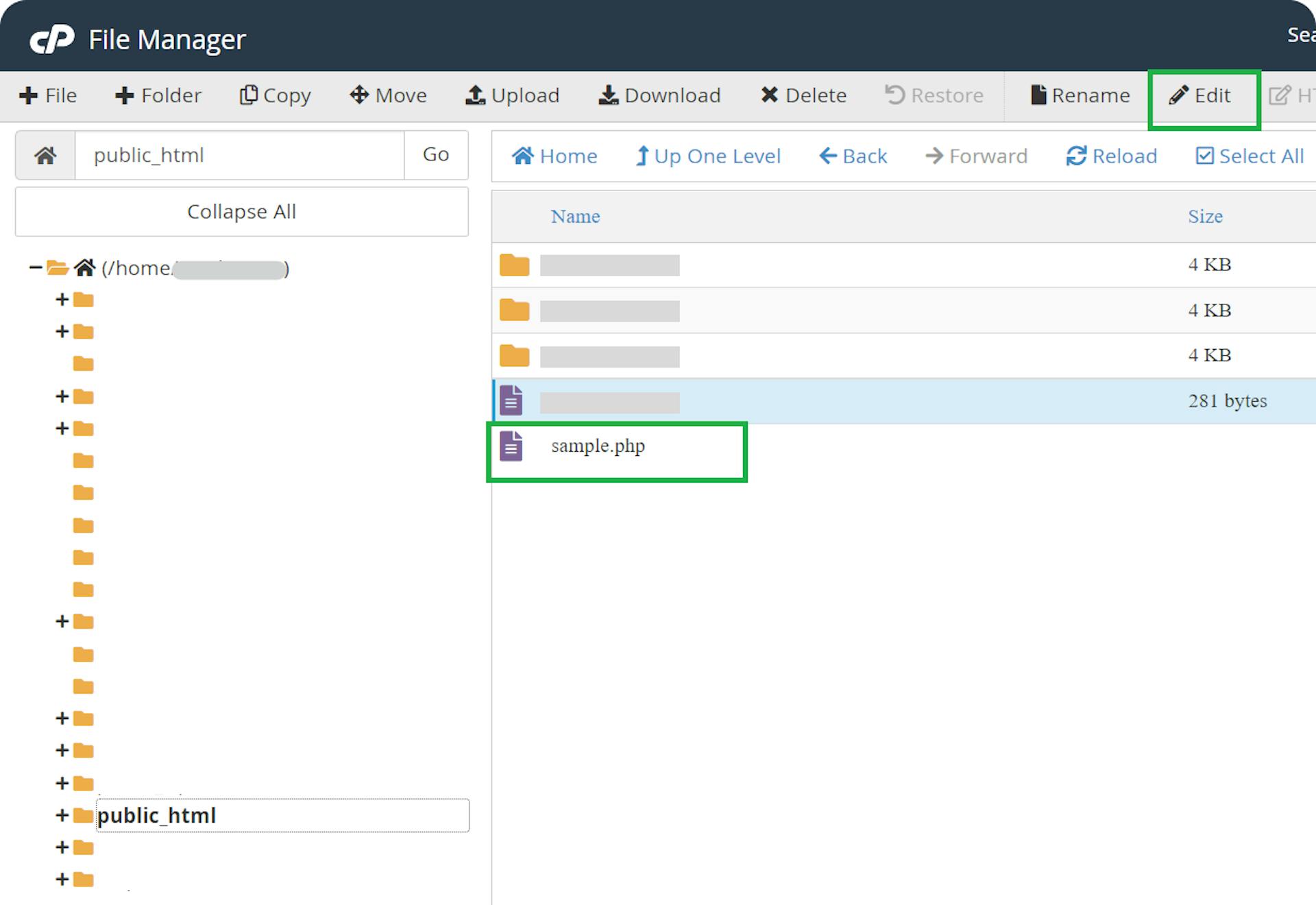Click the public_html path input field
The image size is (1316, 905).
[239, 156]
